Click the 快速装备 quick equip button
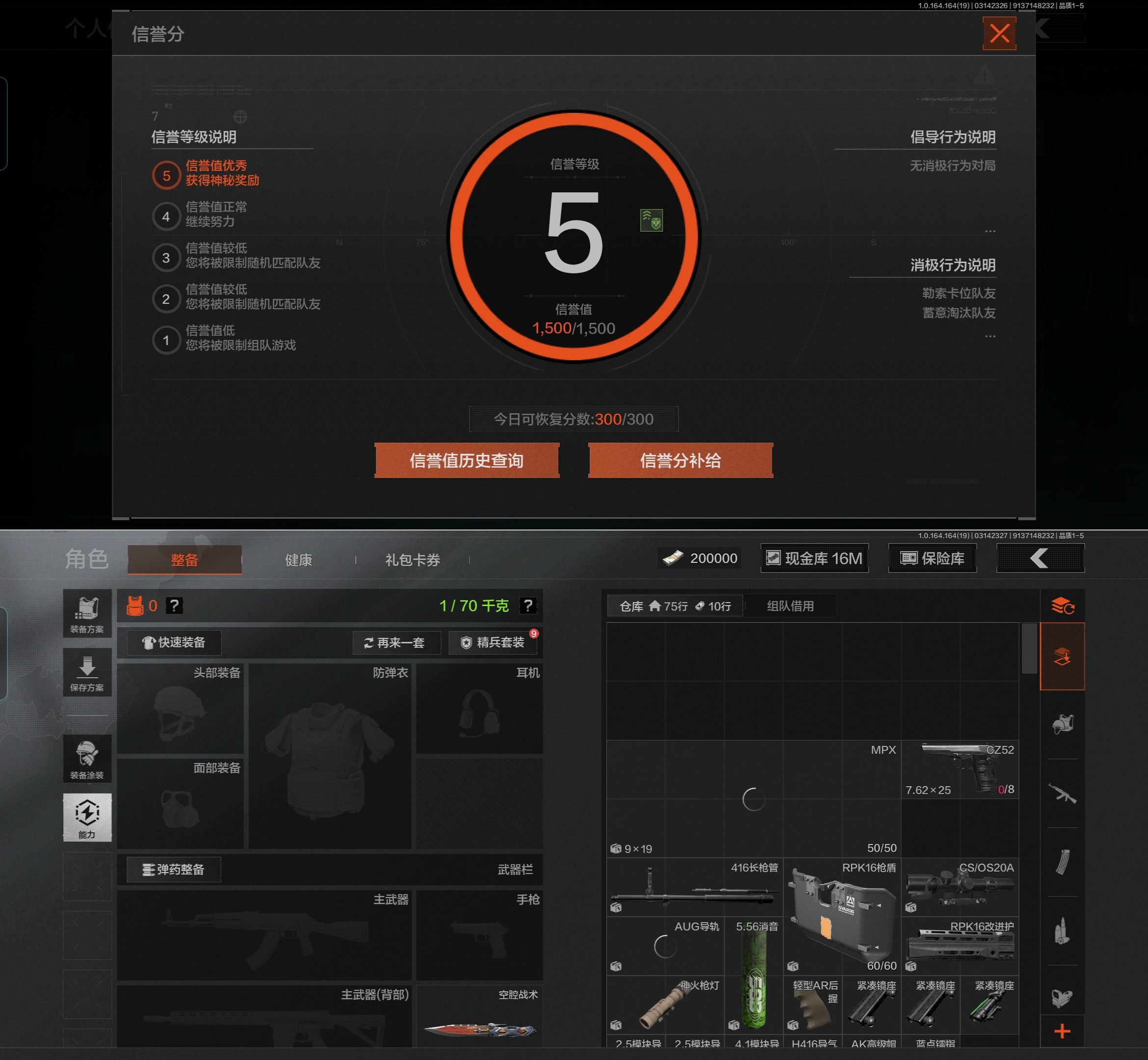 tap(174, 642)
